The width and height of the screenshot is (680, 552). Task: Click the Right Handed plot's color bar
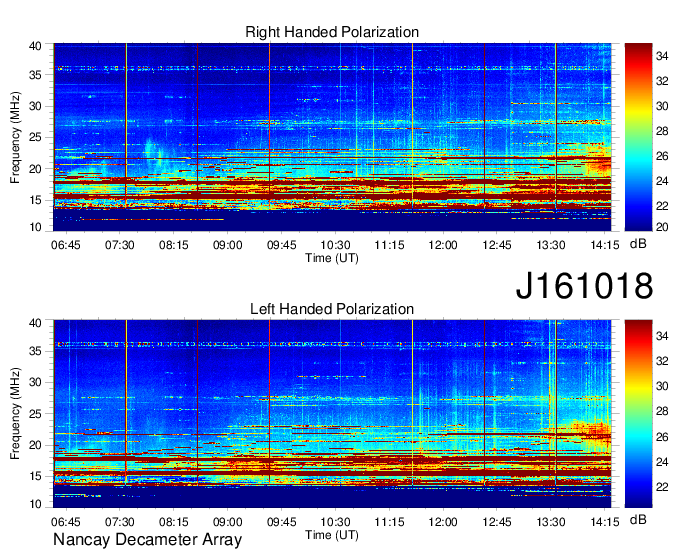(x=638, y=137)
